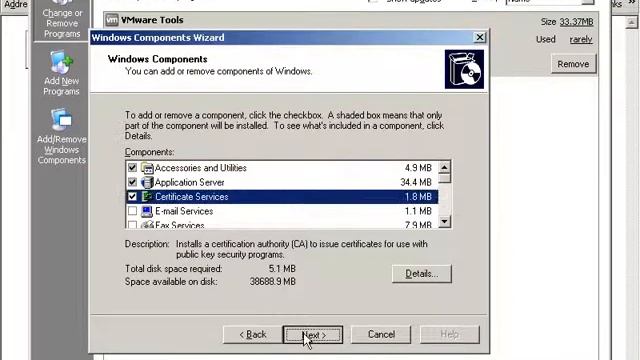This screenshot has height=360, width=640.
Task: Click scroll up arrow in Add/Remove Programs window
Action: tap(631, 22)
